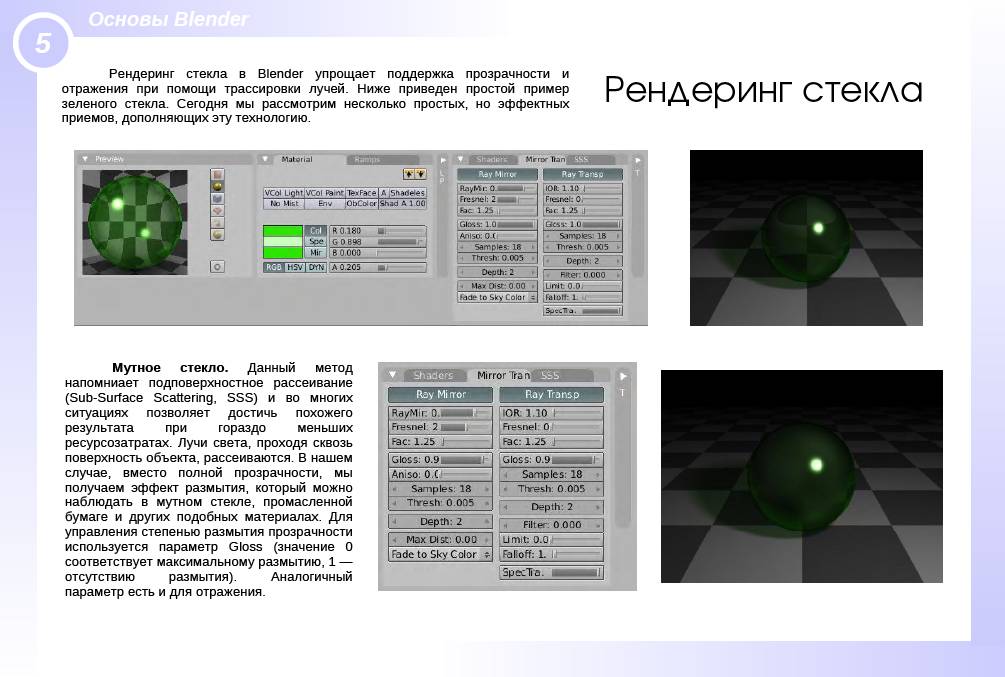
Task: Click the copy material settings arrow icon
Action: pyautogui.click(x=408, y=174)
